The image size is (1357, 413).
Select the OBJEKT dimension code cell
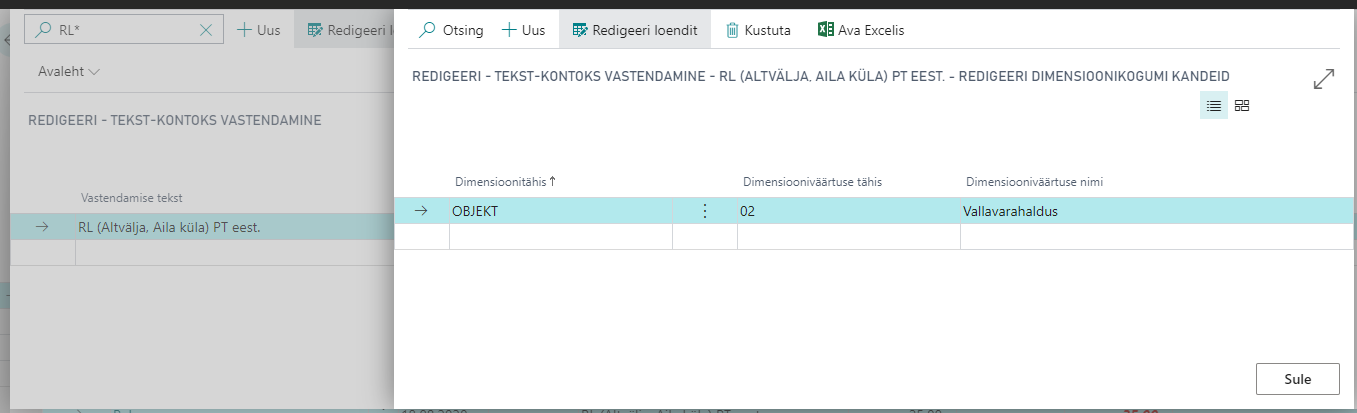pyautogui.click(x=560, y=211)
